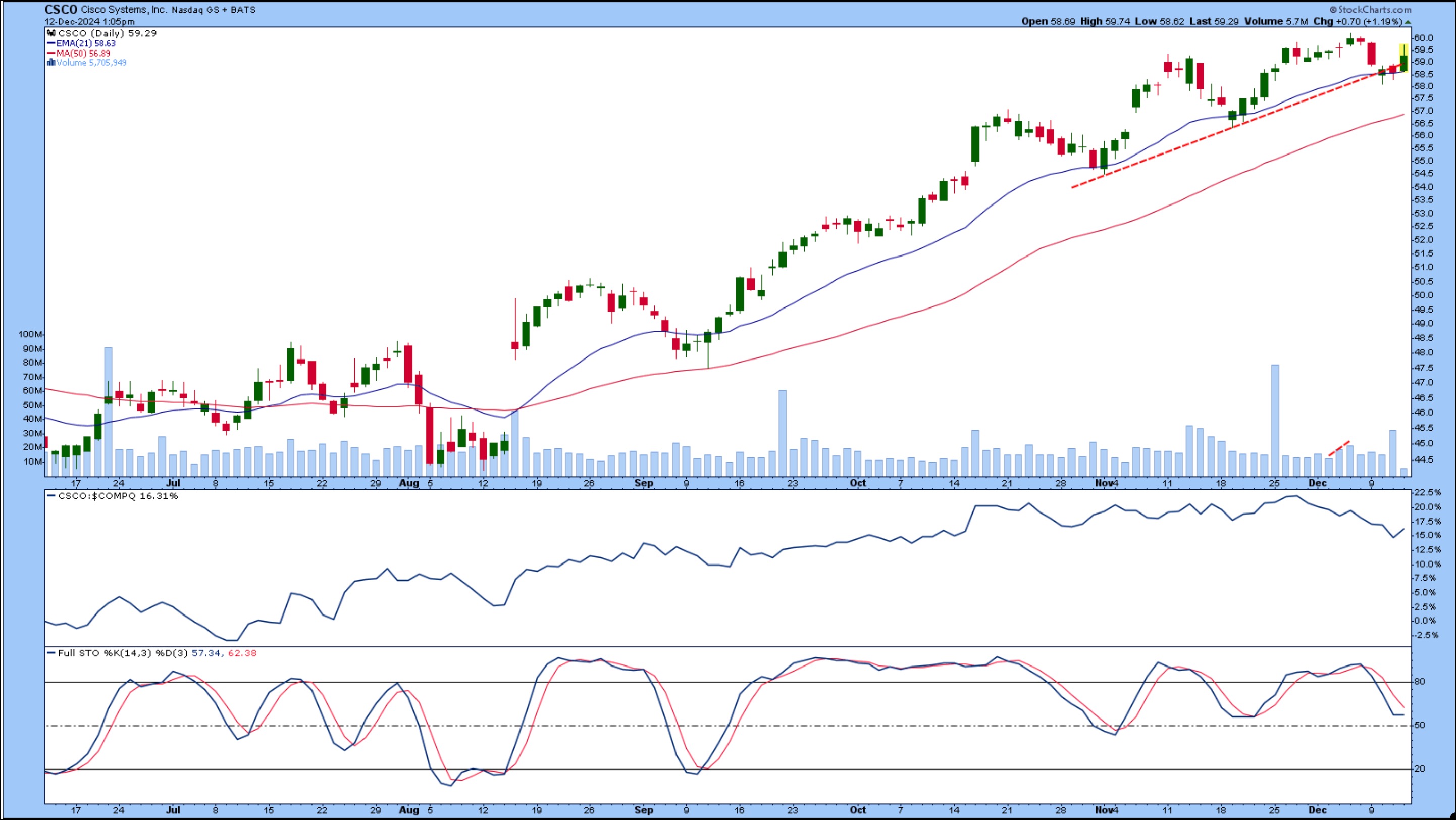Click the Chg +0.70 (+1.19%) value

(x=1358, y=22)
